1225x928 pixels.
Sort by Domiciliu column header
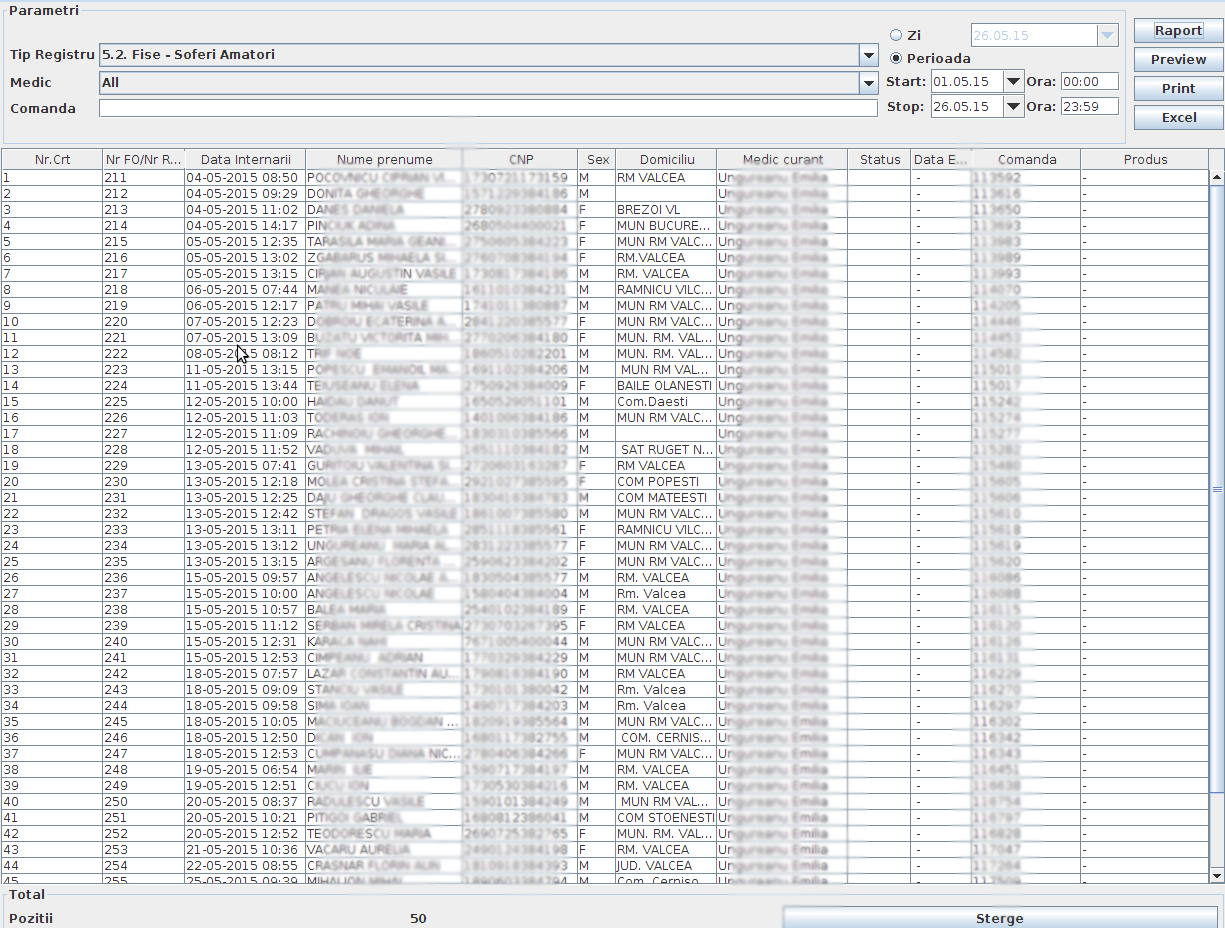666,159
